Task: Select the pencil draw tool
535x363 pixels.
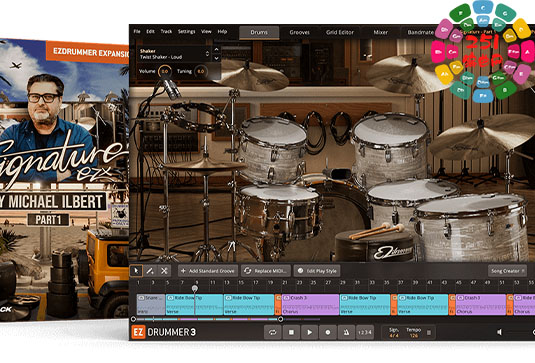Action: click(x=150, y=271)
